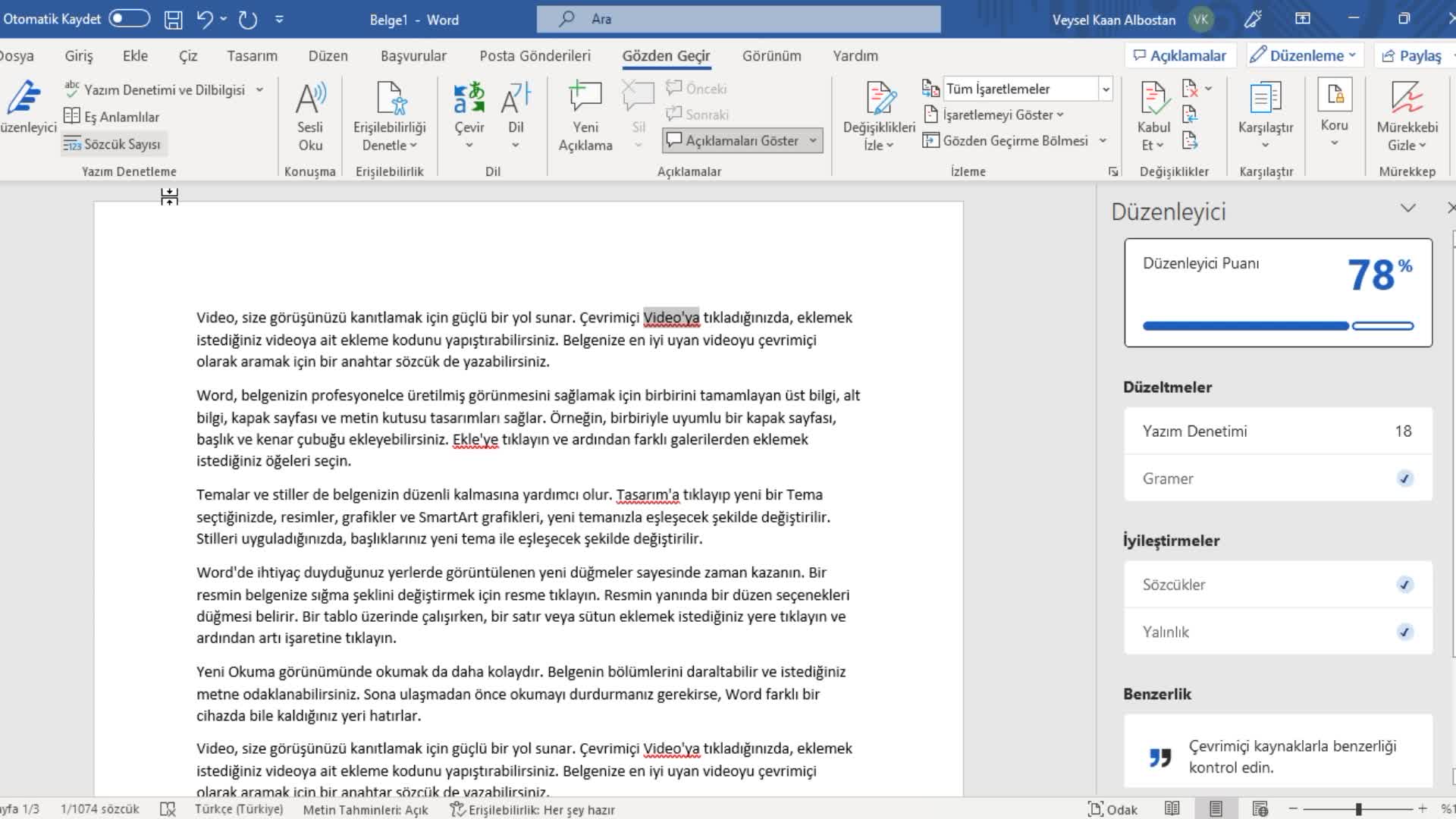Image resolution: width=1456 pixels, height=819 pixels.
Task: Open the Giriş tab
Action: (x=79, y=55)
